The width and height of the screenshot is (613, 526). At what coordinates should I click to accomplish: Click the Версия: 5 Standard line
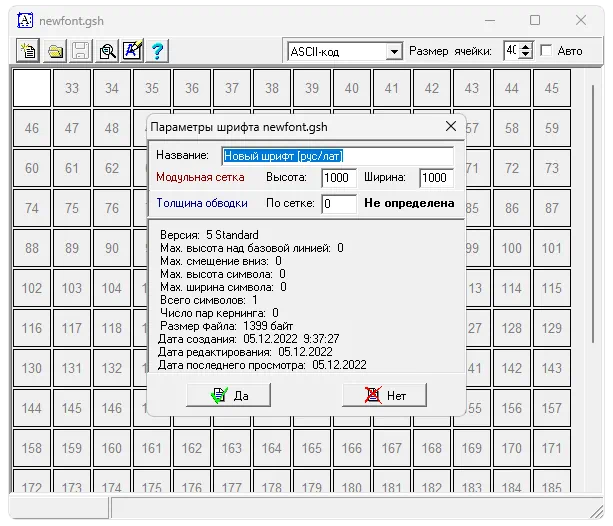tap(209, 235)
